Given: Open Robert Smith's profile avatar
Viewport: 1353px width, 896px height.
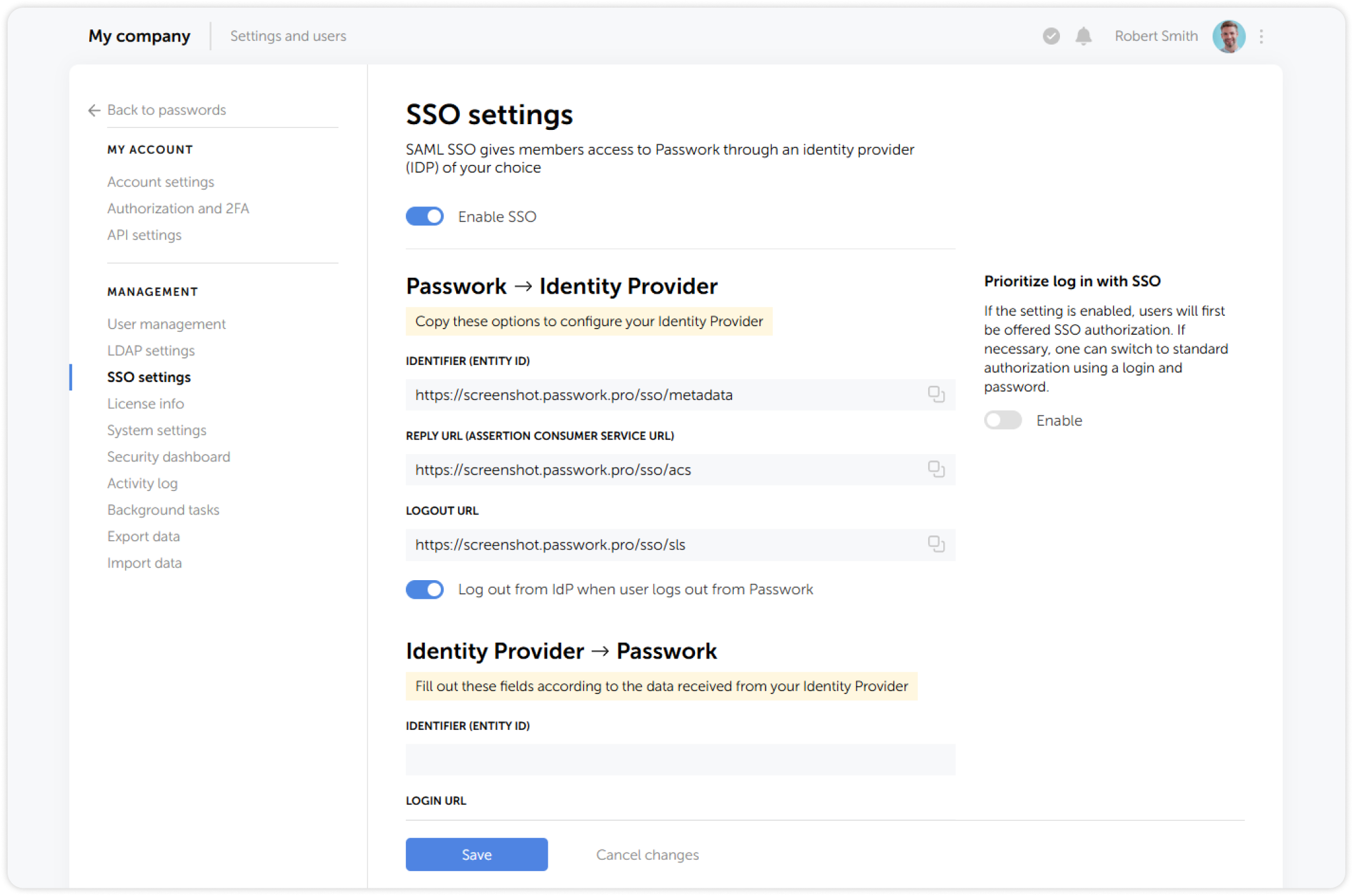Looking at the screenshot, I should (1229, 36).
